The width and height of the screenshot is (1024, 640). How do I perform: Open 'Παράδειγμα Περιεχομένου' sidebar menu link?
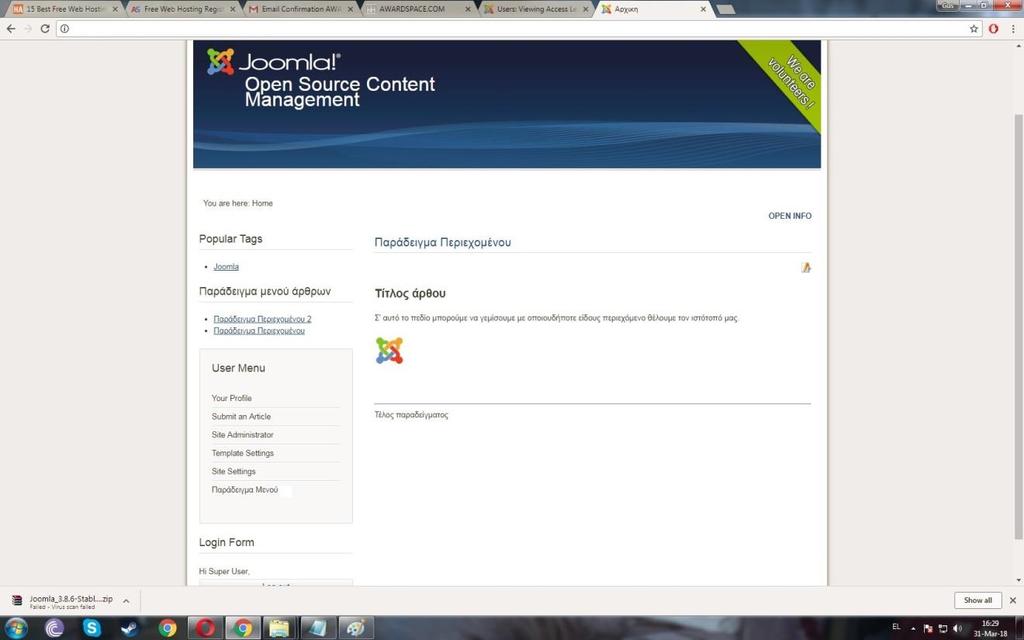259,330
